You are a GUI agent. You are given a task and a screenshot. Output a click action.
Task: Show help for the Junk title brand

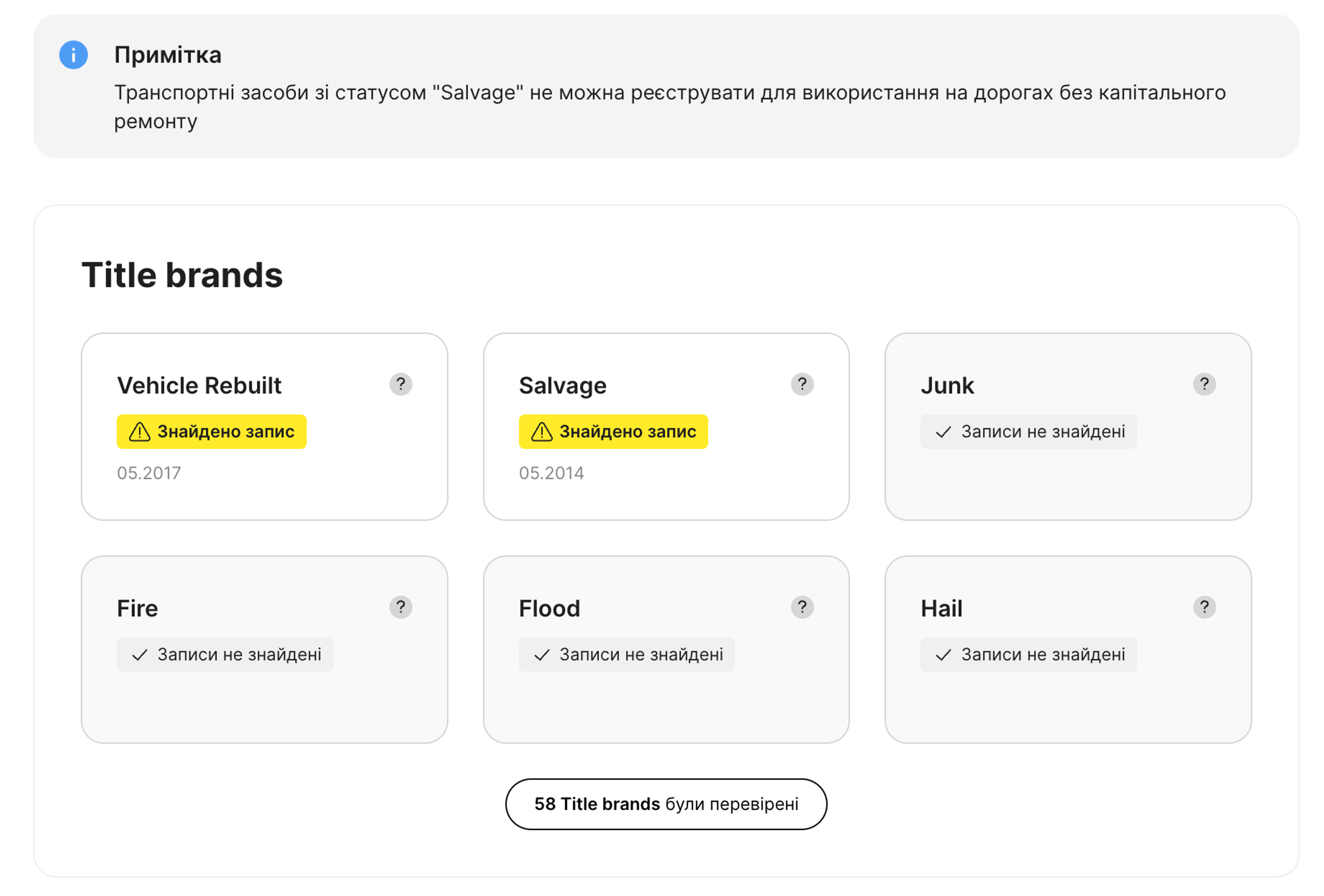(x=1204, y=384)
